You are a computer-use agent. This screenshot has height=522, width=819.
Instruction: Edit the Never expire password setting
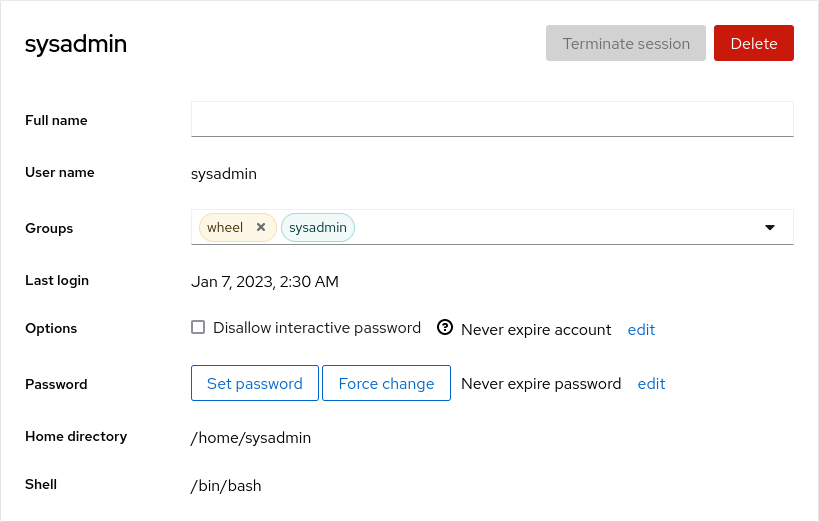point(651,383)
